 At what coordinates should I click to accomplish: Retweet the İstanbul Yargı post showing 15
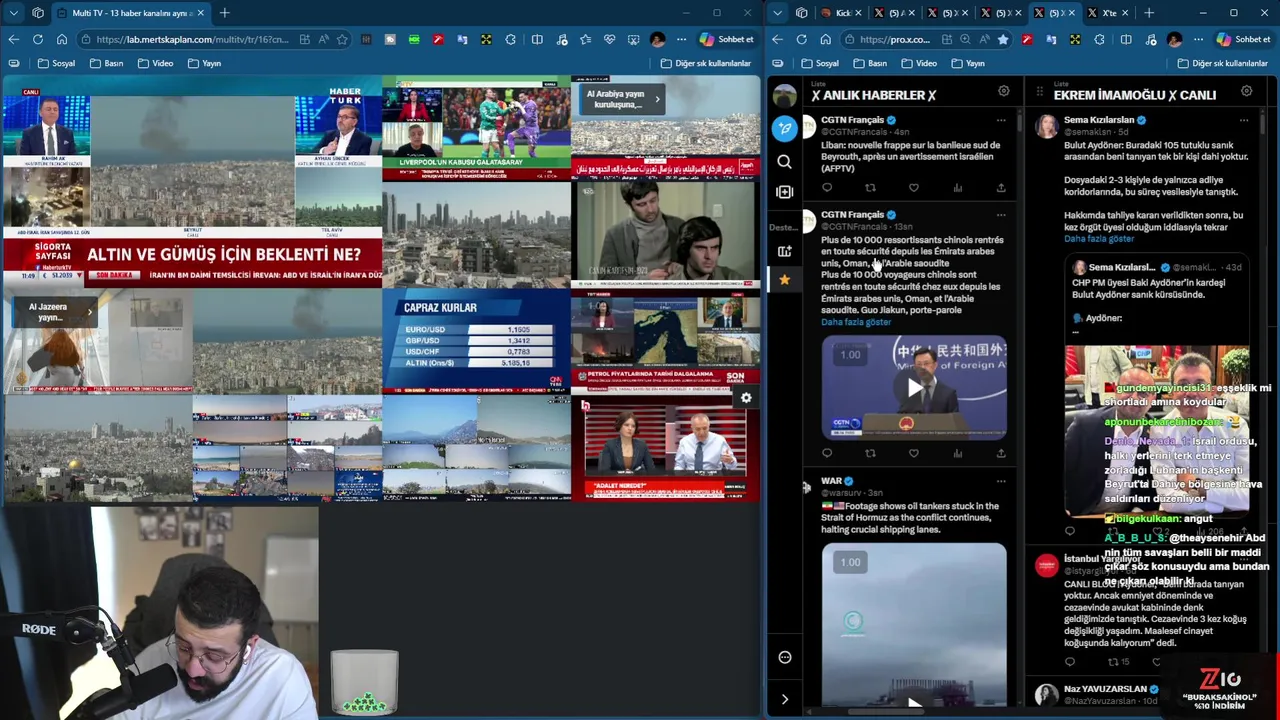pos(1118,662)
